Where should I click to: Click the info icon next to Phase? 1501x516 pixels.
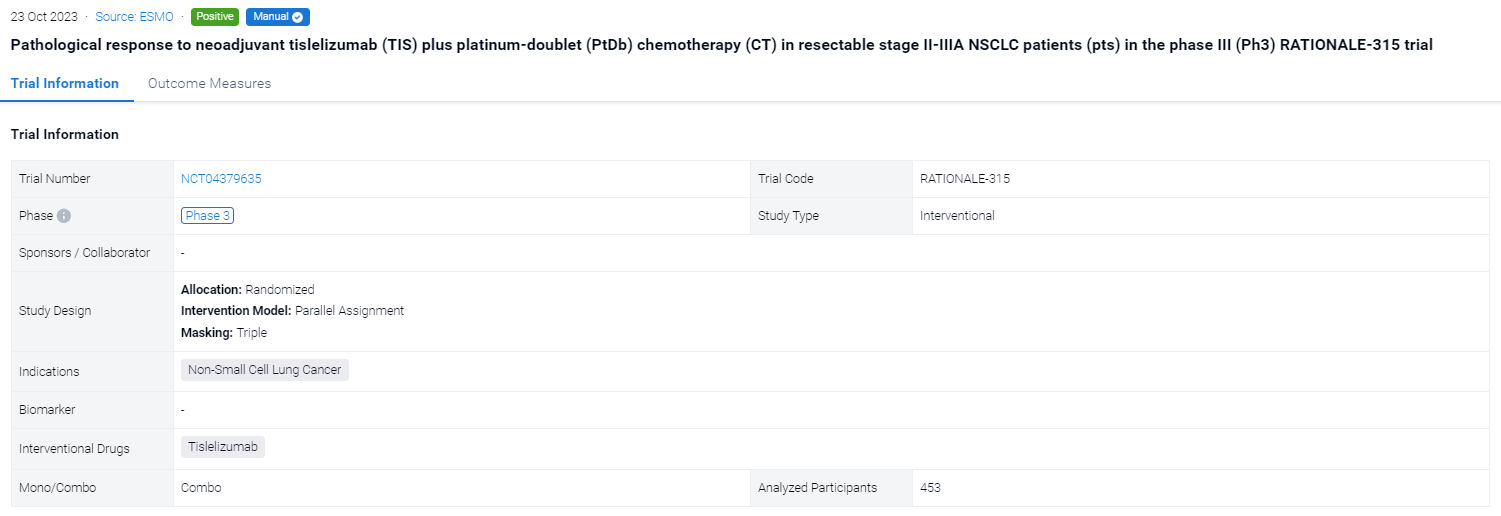(x=64, y=216)
